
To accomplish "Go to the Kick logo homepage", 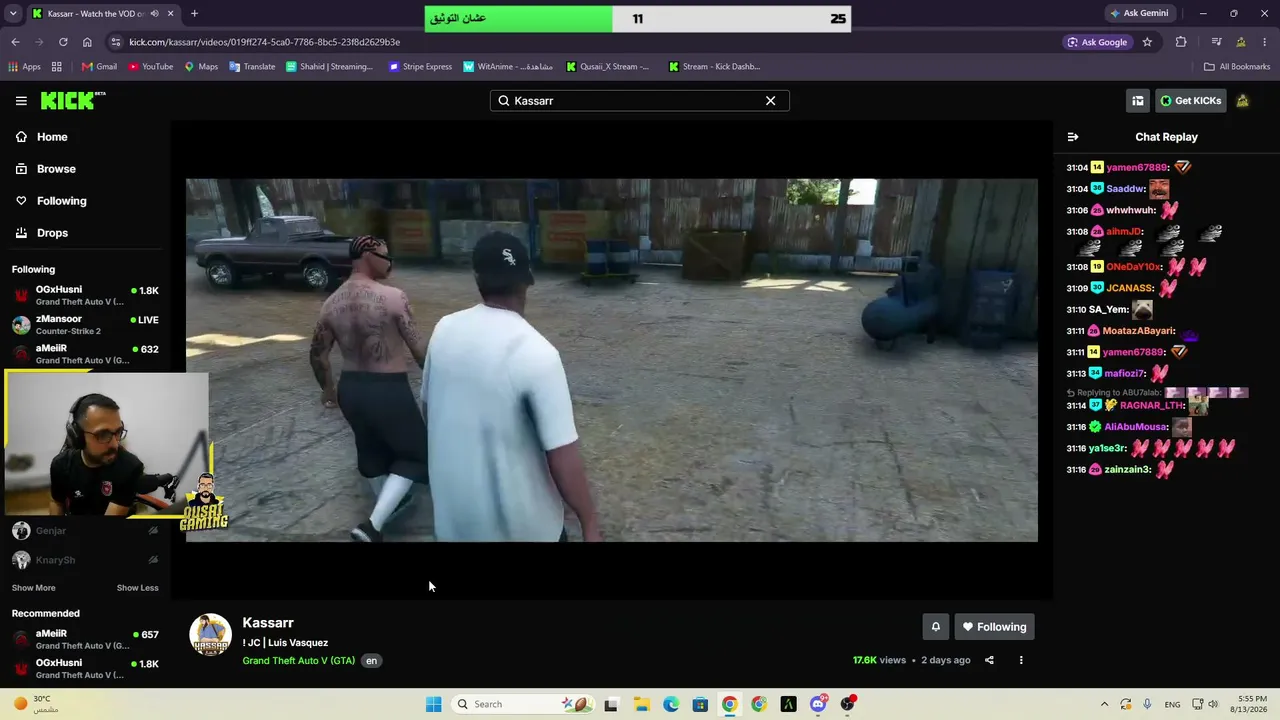I will click(x=72, y=100).
